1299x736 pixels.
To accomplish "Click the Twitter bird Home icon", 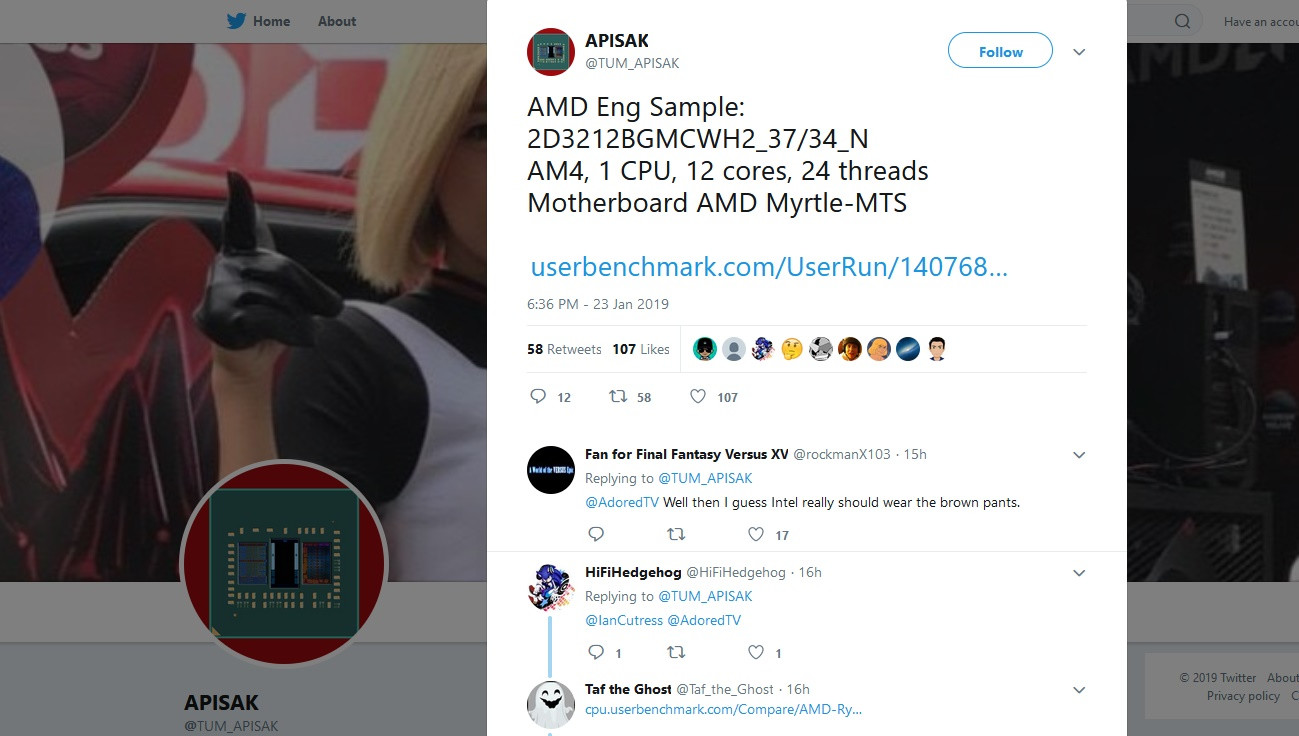I will (x=236, y=21).
